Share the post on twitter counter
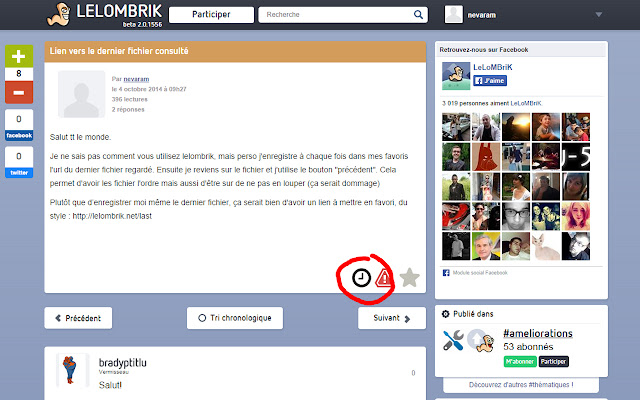This screenshot has height=400, width=640. tap(19, 162)
